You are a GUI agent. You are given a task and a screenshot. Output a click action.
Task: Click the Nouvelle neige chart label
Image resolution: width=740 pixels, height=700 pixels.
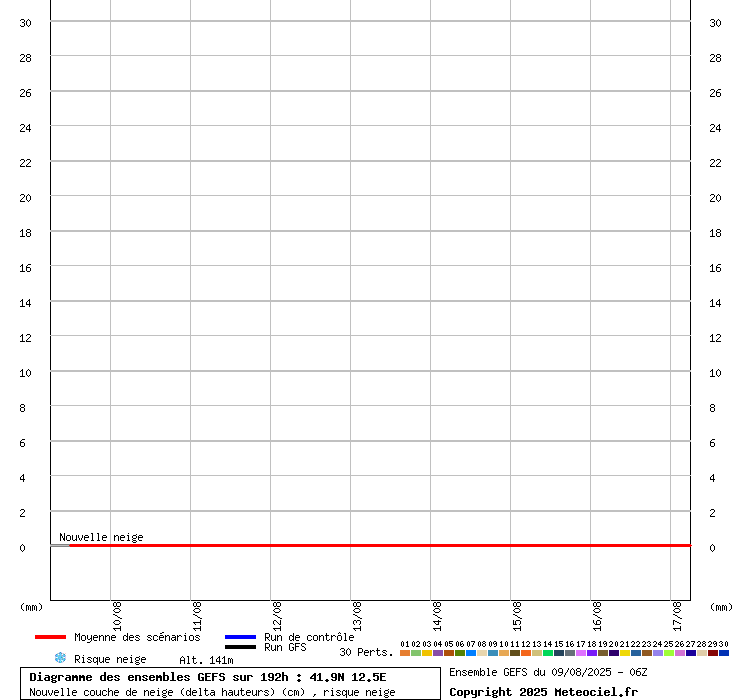[x=101, y=537]
